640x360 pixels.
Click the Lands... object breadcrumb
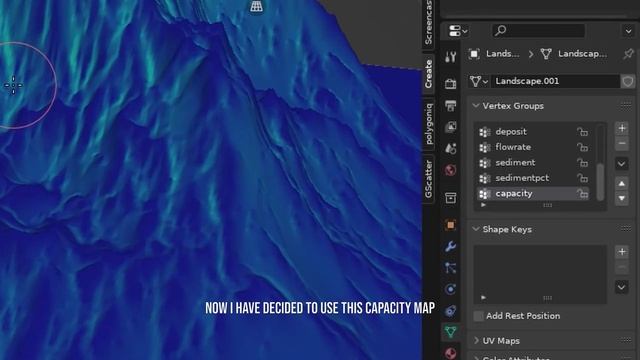(x=502, y=54)
